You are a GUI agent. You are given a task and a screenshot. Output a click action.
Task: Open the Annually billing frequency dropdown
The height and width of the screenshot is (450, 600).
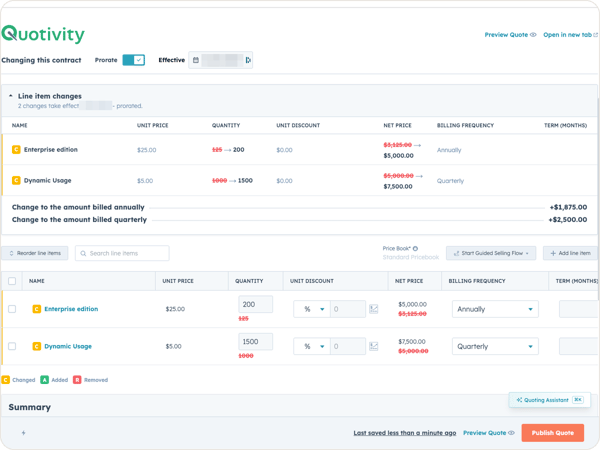click(495, 309)
